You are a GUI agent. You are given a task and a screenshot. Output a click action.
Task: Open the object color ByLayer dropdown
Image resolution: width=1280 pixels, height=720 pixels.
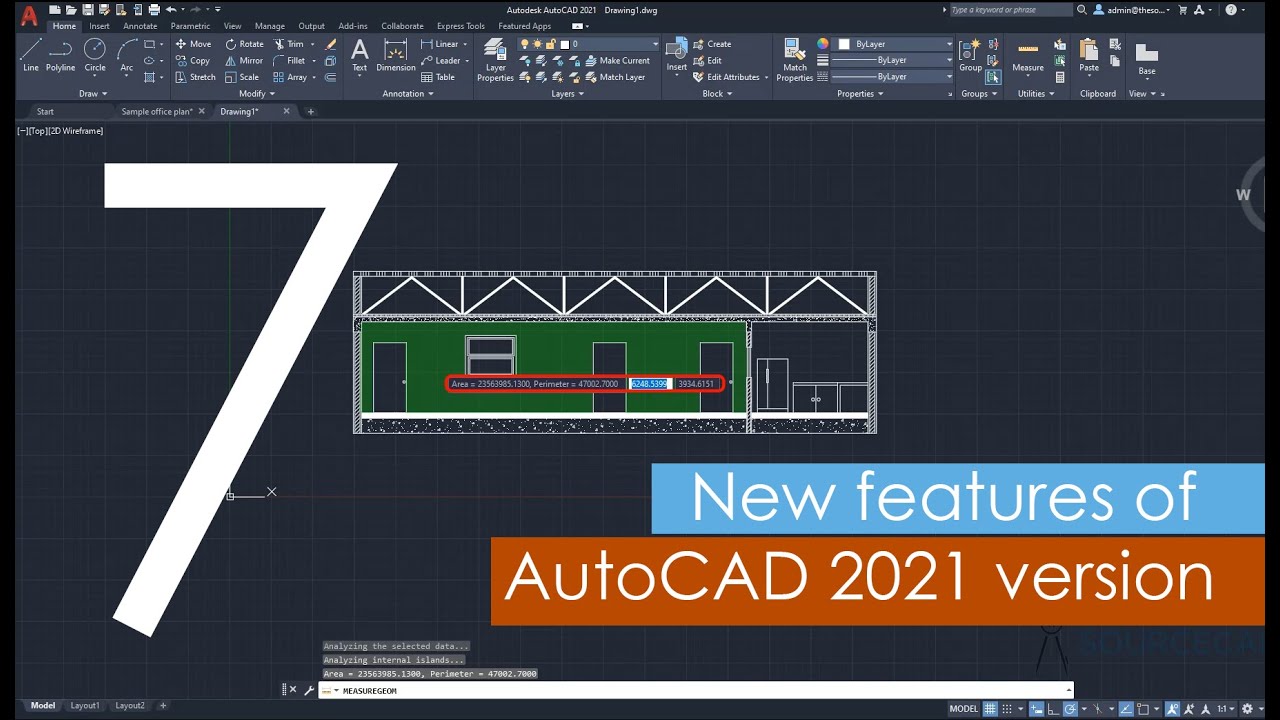coord(948,44)
